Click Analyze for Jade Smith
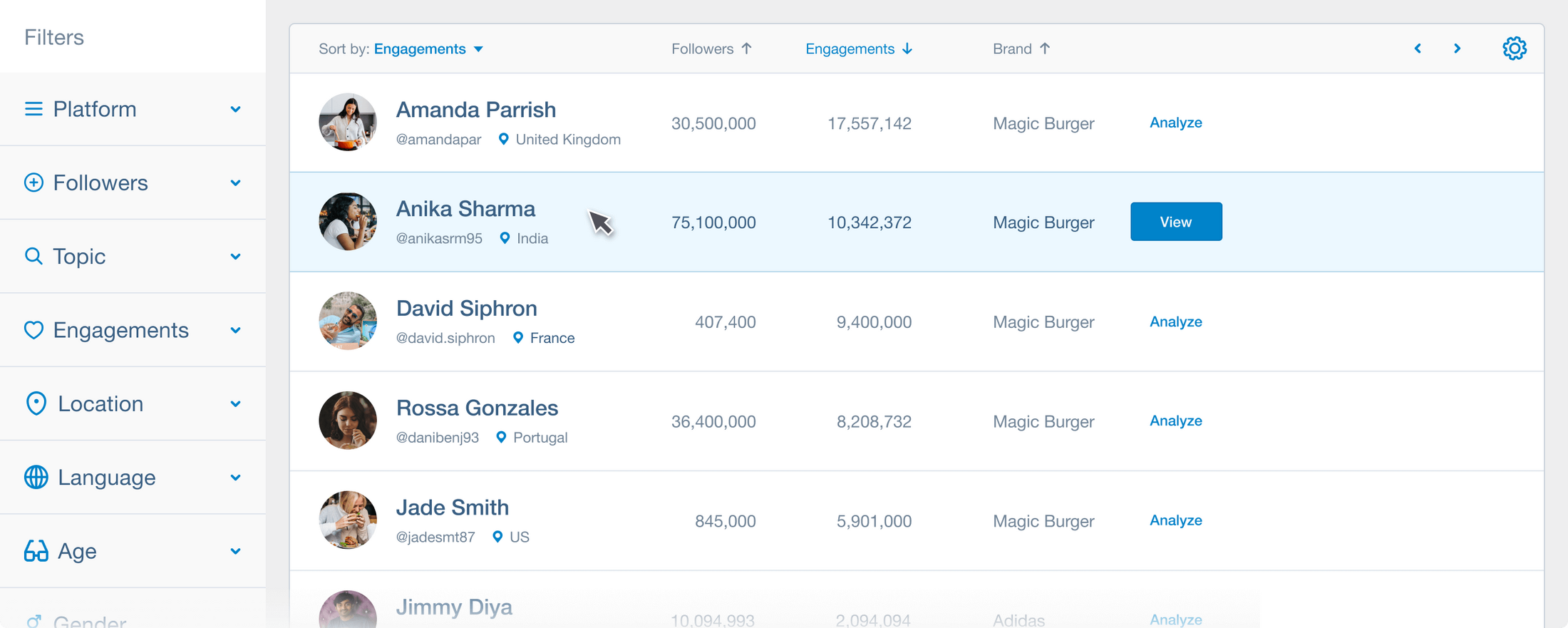Image resolution: width=1568 pixels, height=628 pixels. 1175,520
